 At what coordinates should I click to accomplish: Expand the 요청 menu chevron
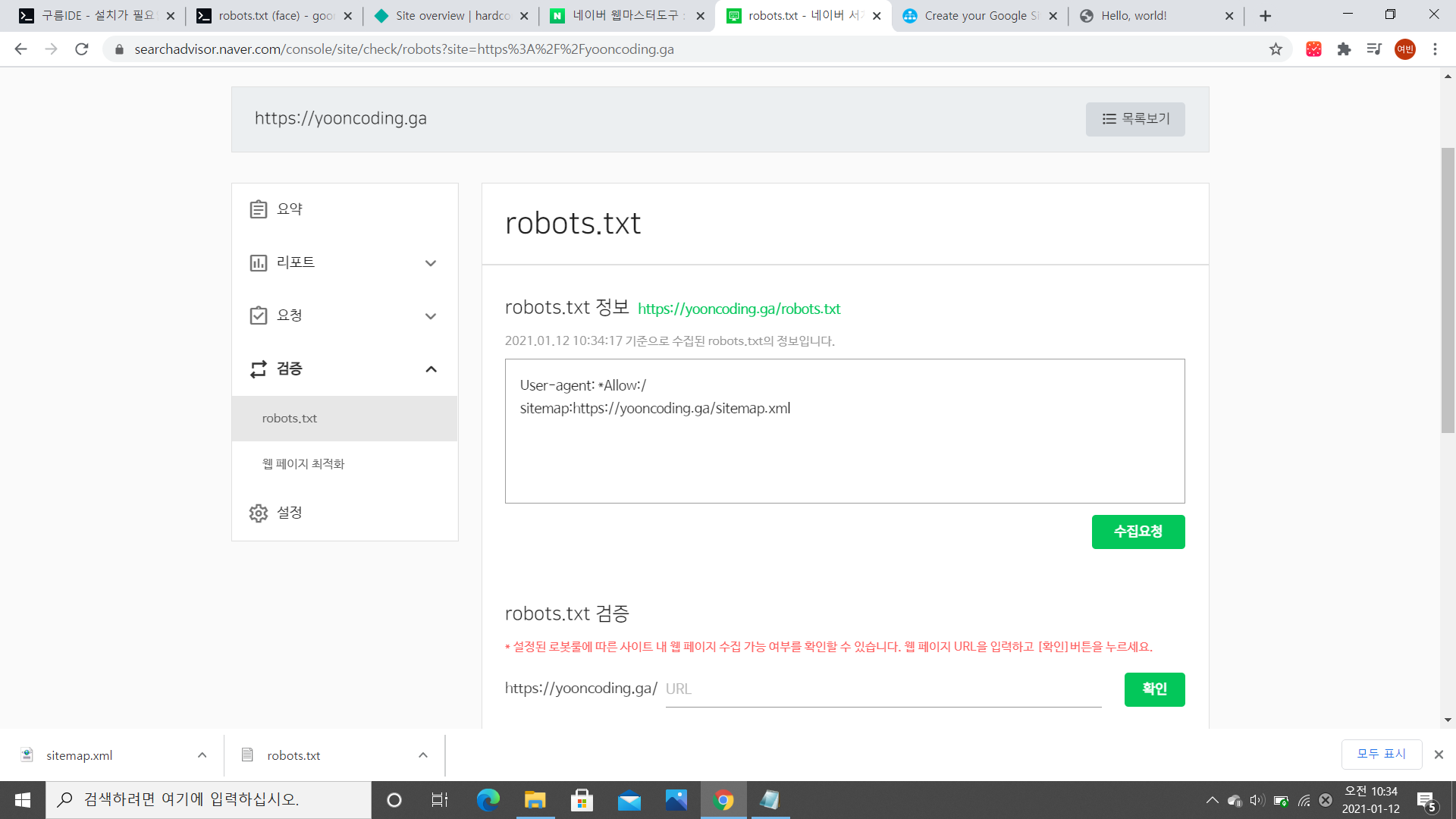click(431, 316)
